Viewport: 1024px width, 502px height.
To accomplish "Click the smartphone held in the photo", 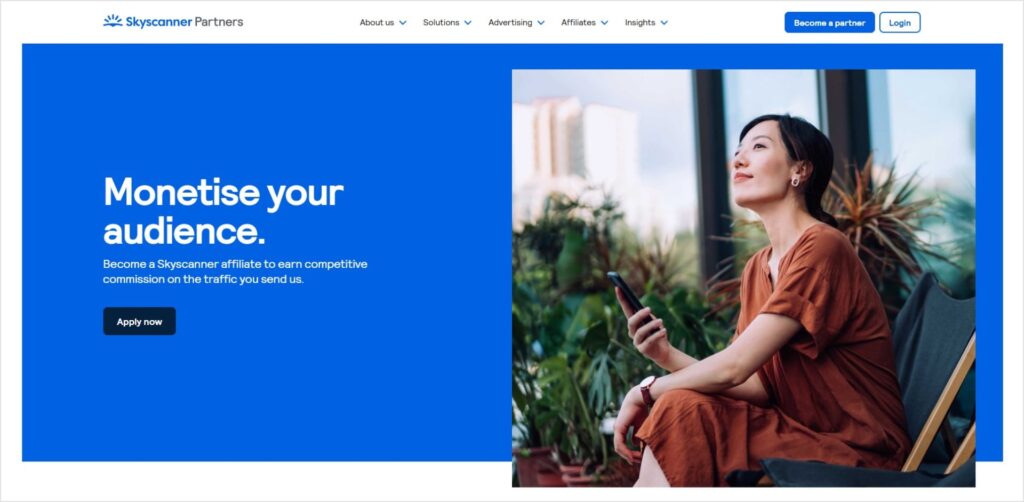I will [x=628, y=295].
